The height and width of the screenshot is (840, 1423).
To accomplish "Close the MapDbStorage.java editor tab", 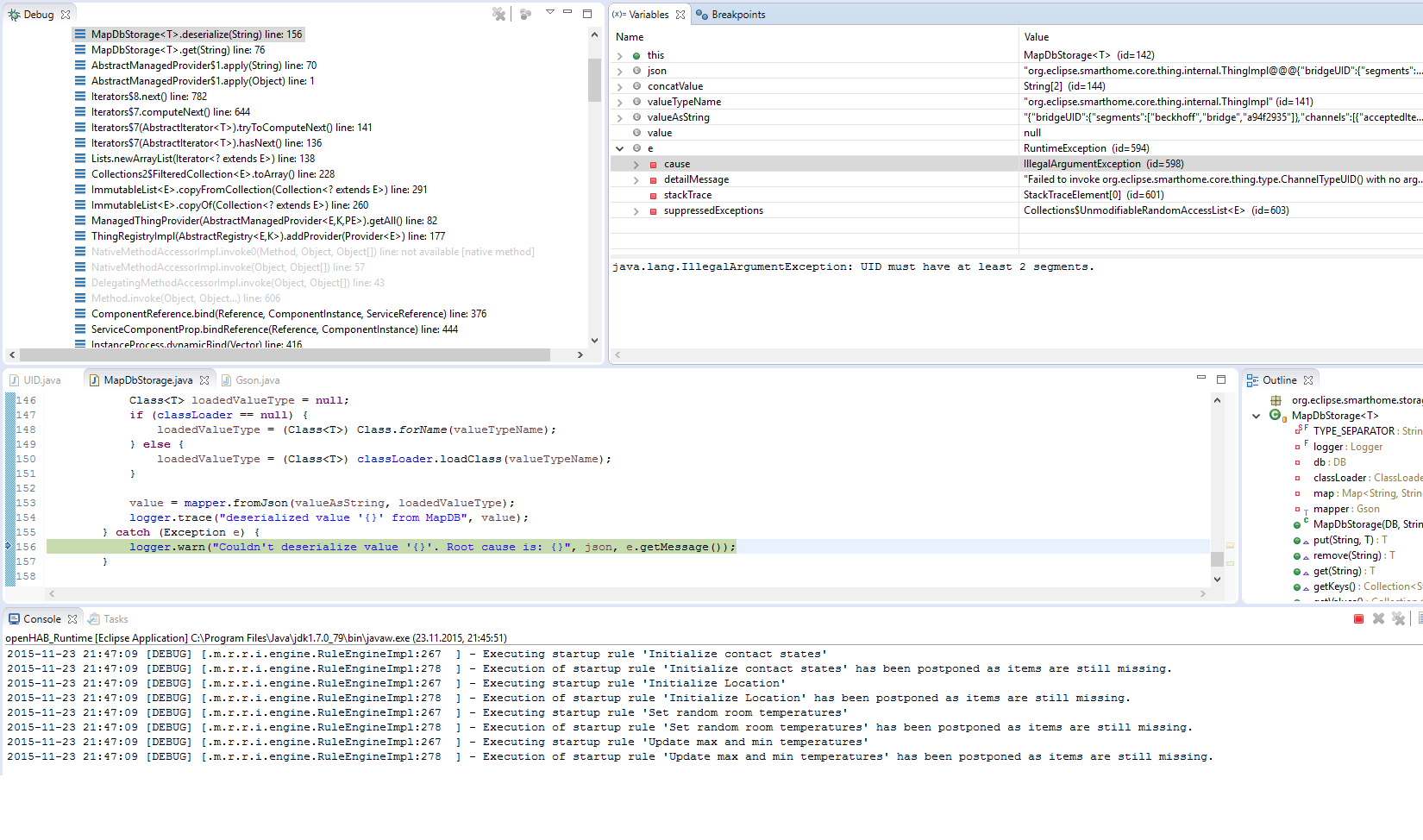I will tap(204, 380).
